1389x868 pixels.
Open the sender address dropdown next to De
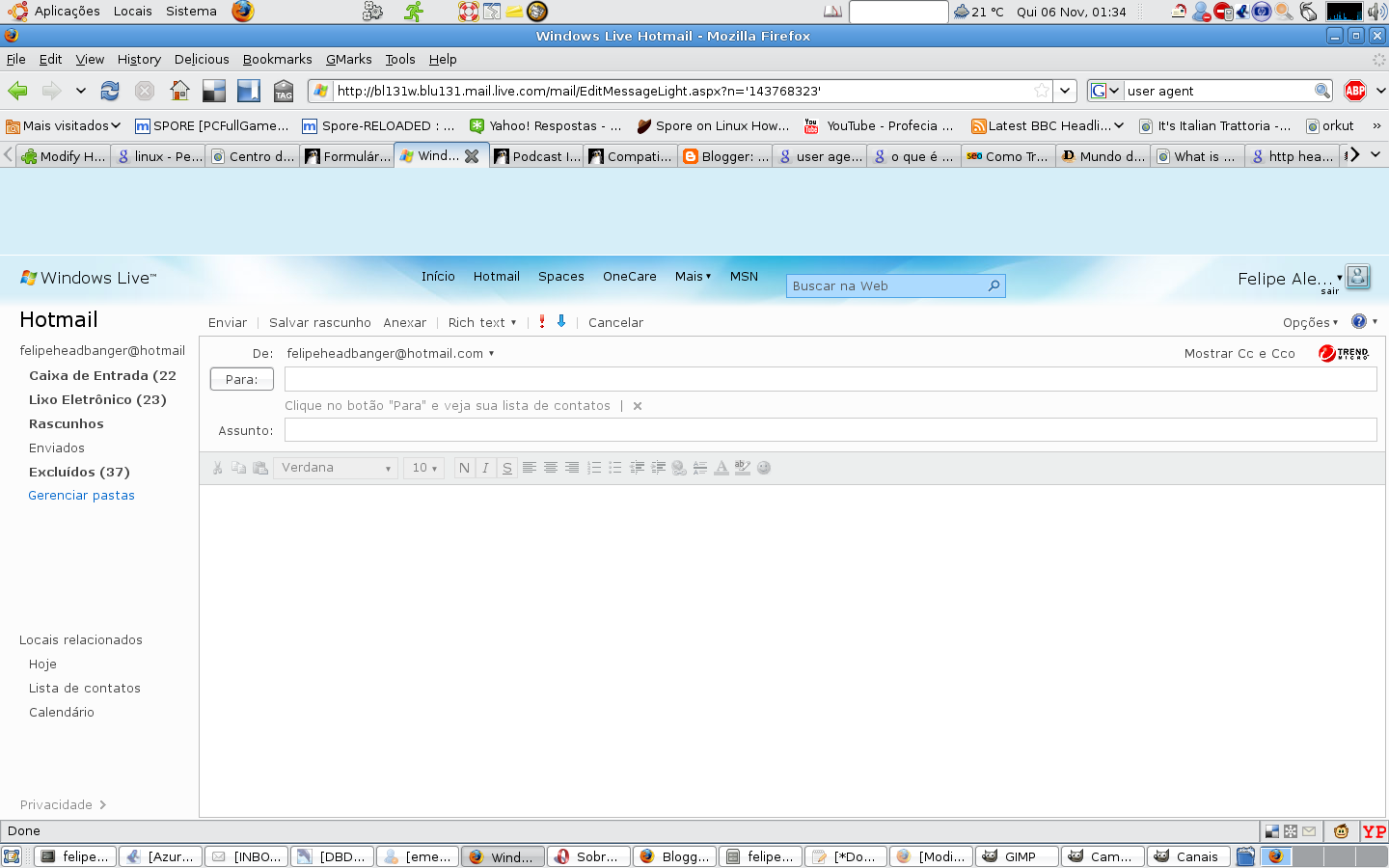(x=491, y=353)
